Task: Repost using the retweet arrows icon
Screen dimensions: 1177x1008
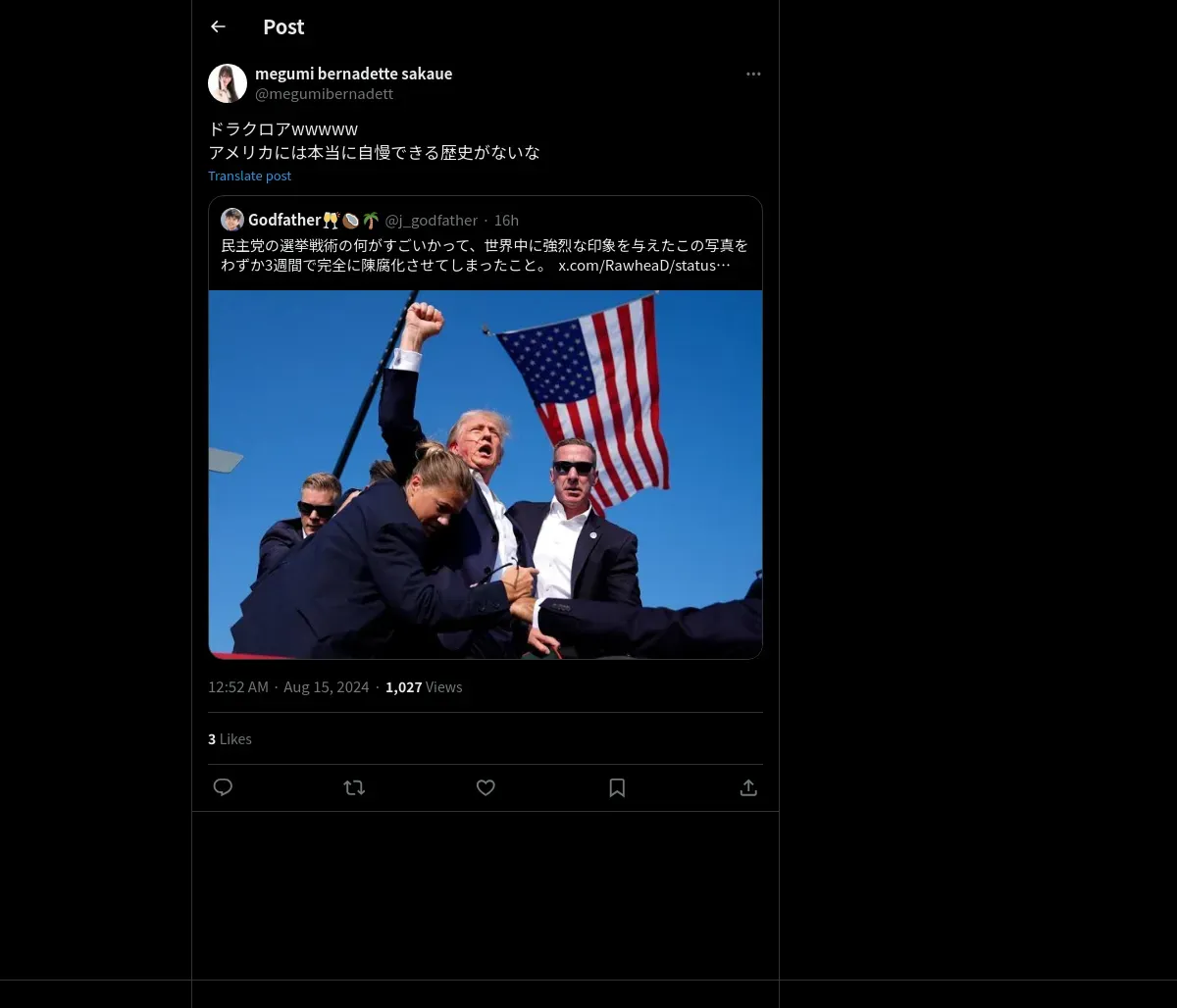Action: pos(354,787)
